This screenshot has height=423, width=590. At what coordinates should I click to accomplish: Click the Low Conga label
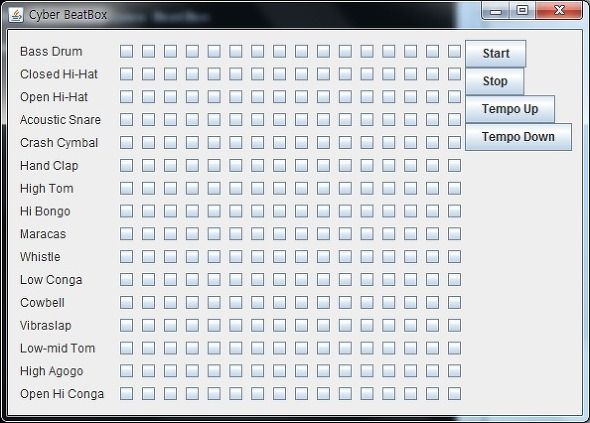coord(51,280)
